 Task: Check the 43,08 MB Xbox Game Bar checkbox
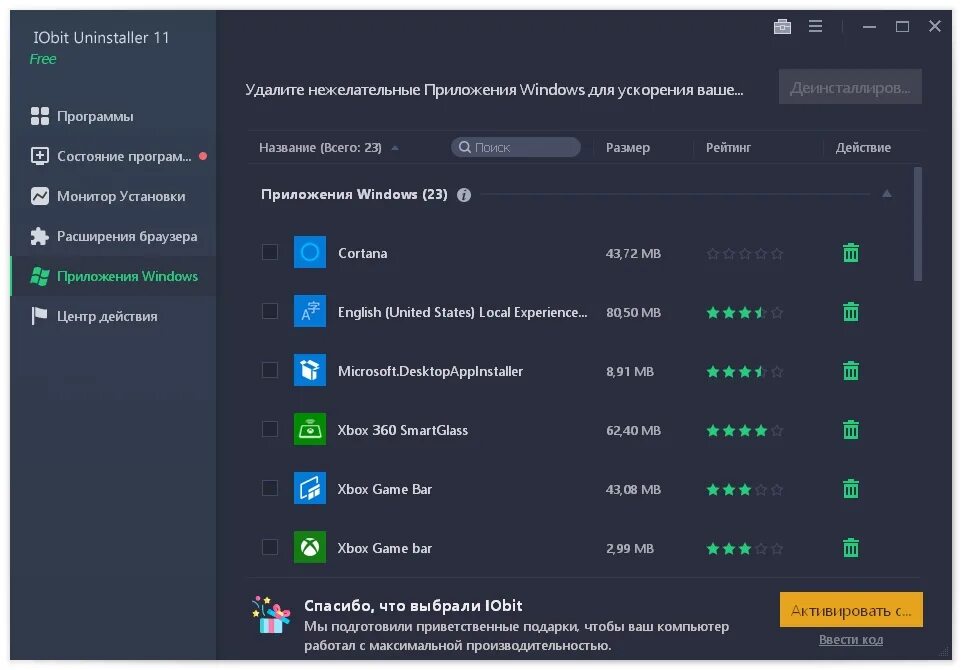(270, 488)
